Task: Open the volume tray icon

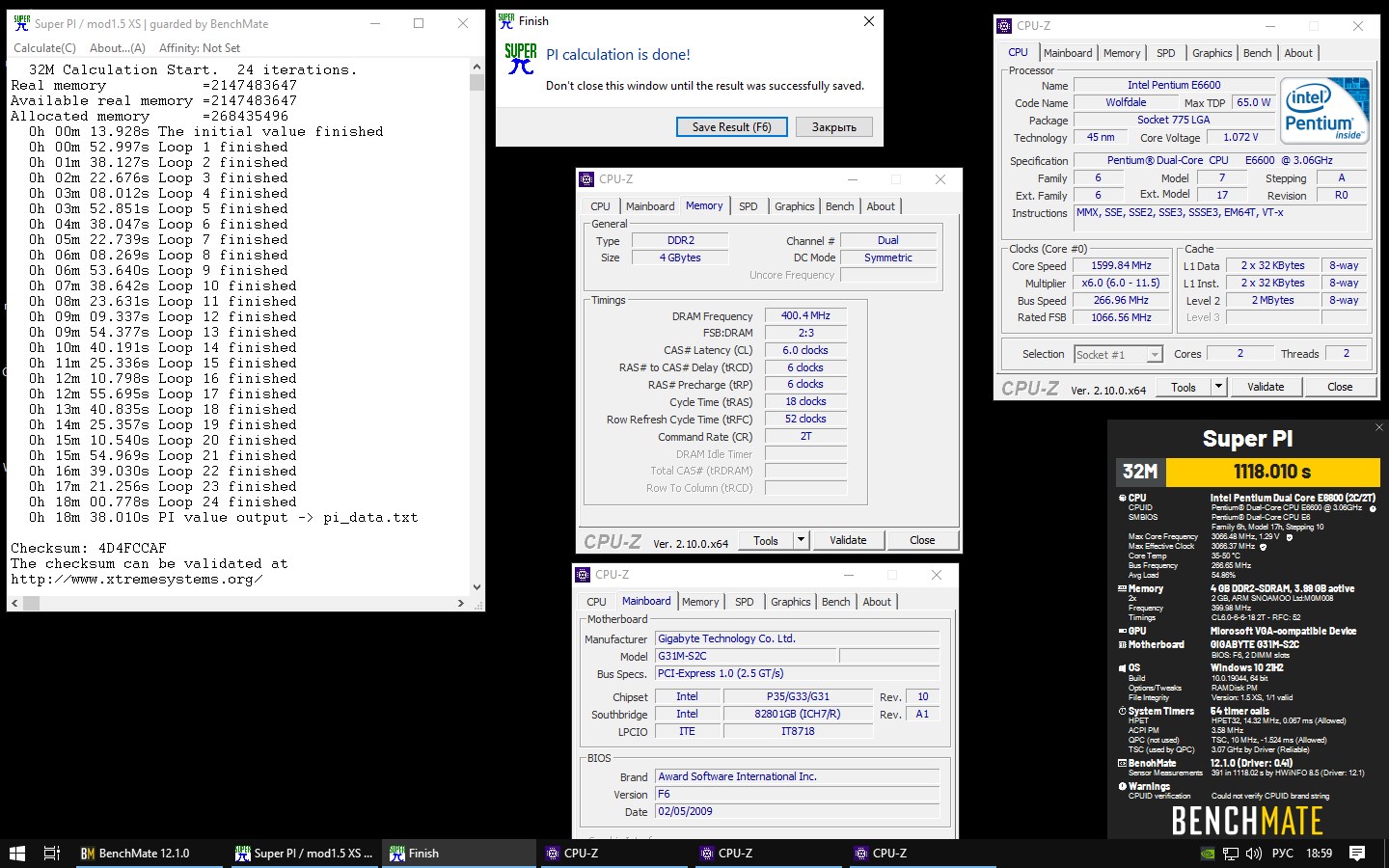Action: tap(1254, 854)
